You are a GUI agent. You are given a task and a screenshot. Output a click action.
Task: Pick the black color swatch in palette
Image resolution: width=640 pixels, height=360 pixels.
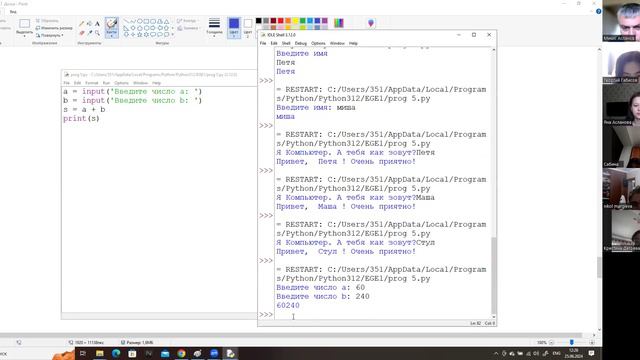(x=258, y=21)
